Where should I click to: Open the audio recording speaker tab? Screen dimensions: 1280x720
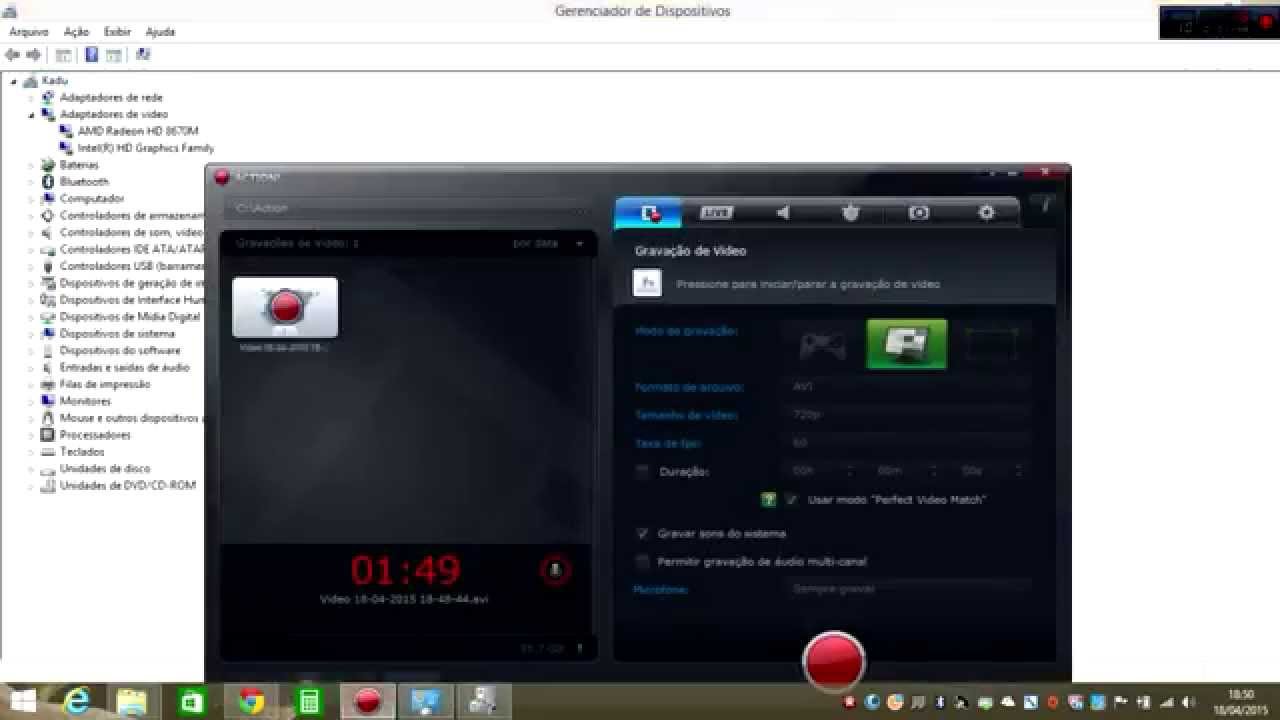click(783, 212)
